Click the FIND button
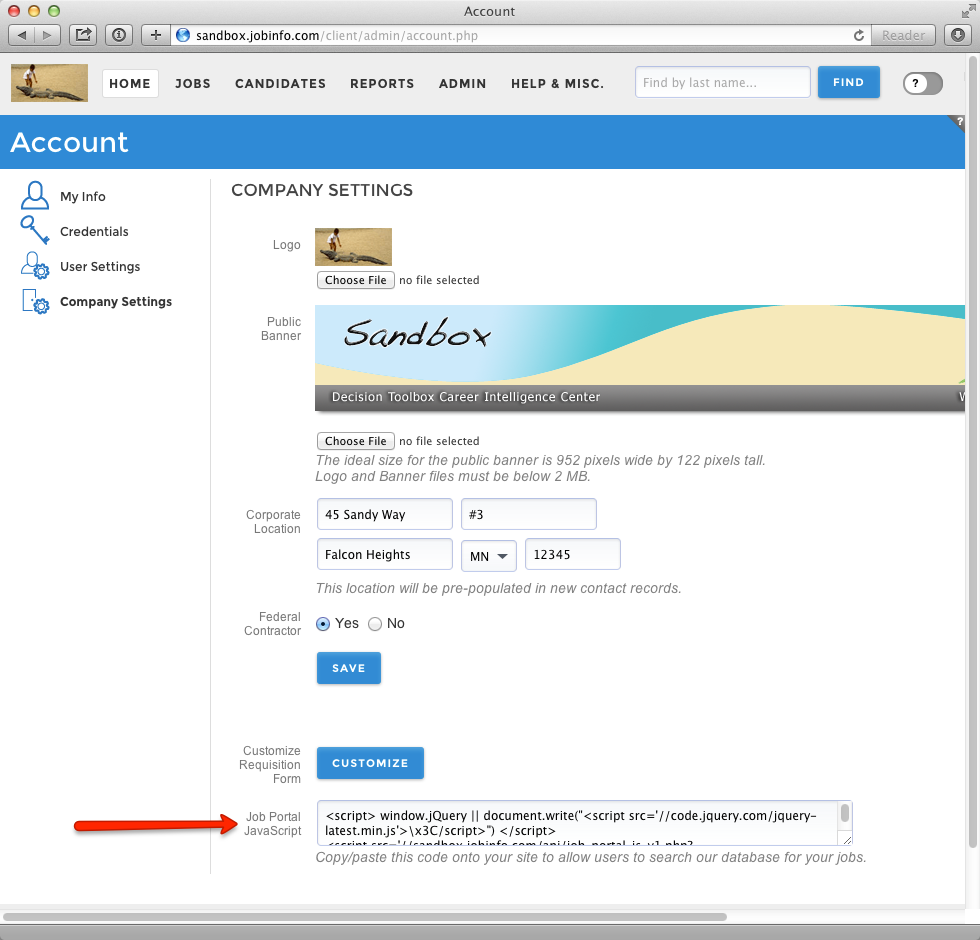980x940 pixels. (x=849, y=82)
